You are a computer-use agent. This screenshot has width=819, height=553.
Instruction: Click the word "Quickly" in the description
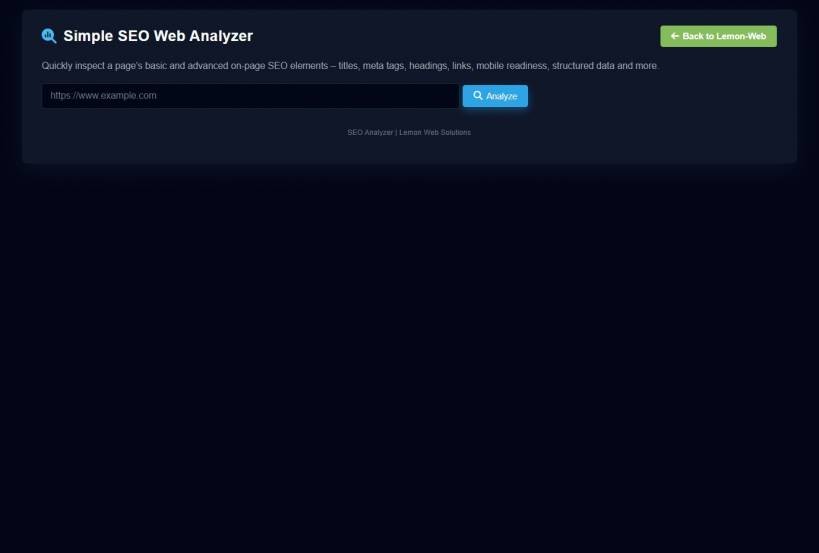tap(58, 66)
